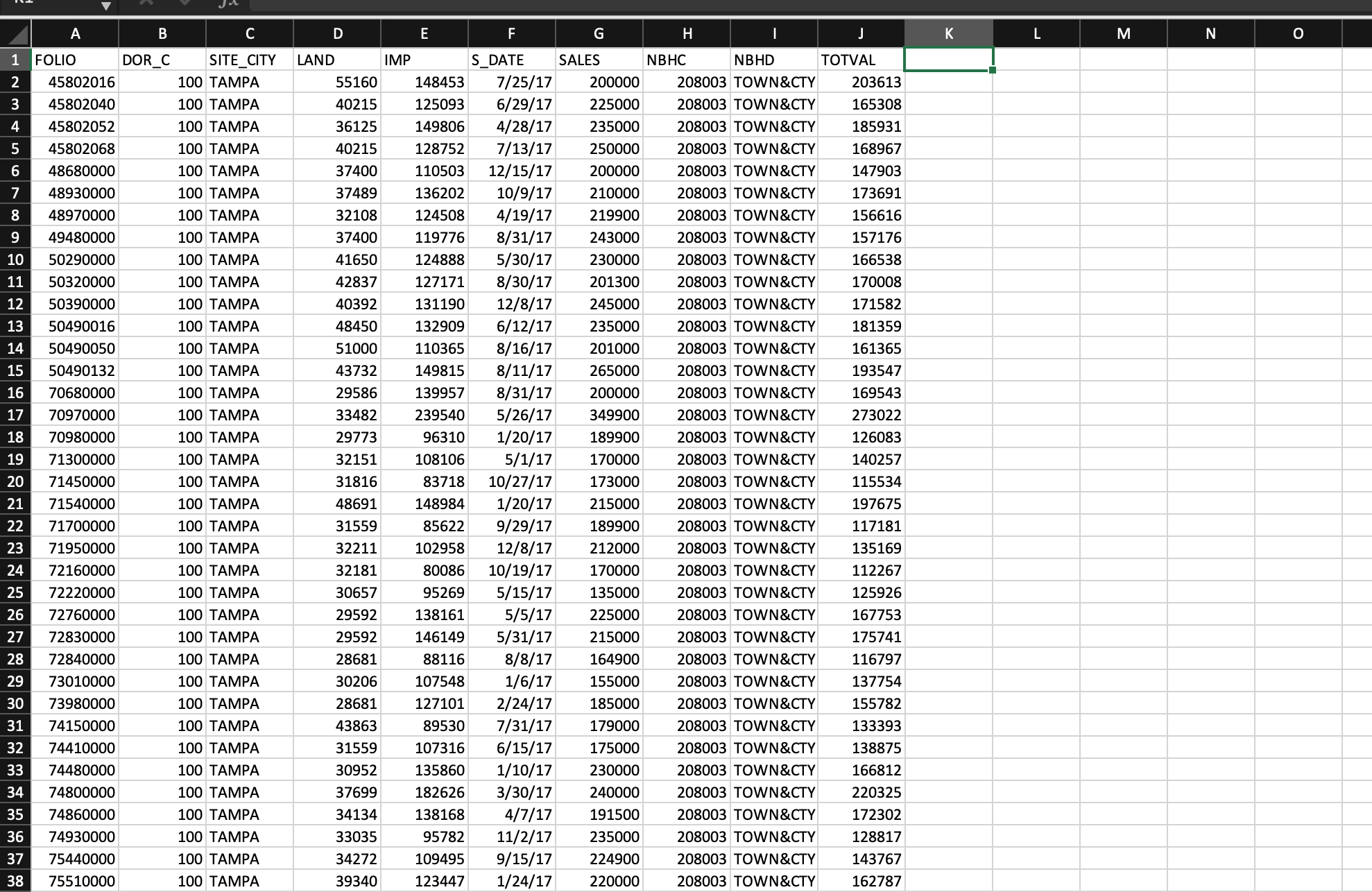This screenshot has width=1372, height=892.
Task: Select the NBHD cell showing TOWN&CTY in row 5
Action: tap(774, 148)
